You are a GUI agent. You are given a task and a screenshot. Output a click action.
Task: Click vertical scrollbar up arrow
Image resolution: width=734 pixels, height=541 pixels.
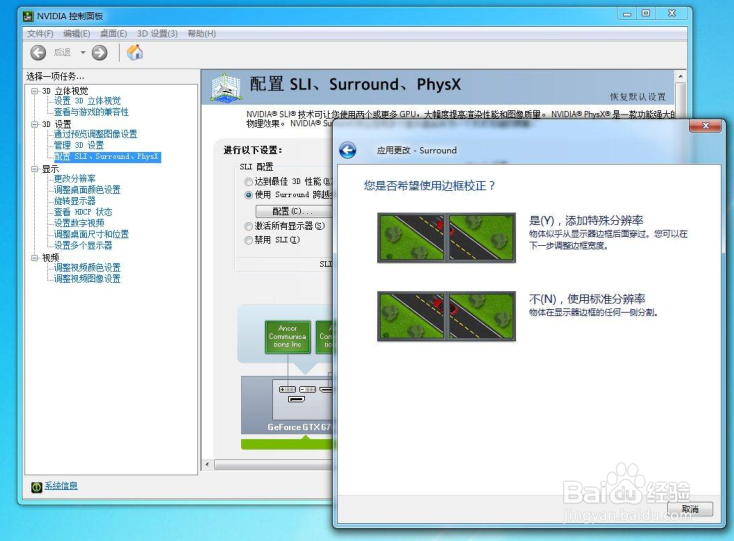[681, 76]
